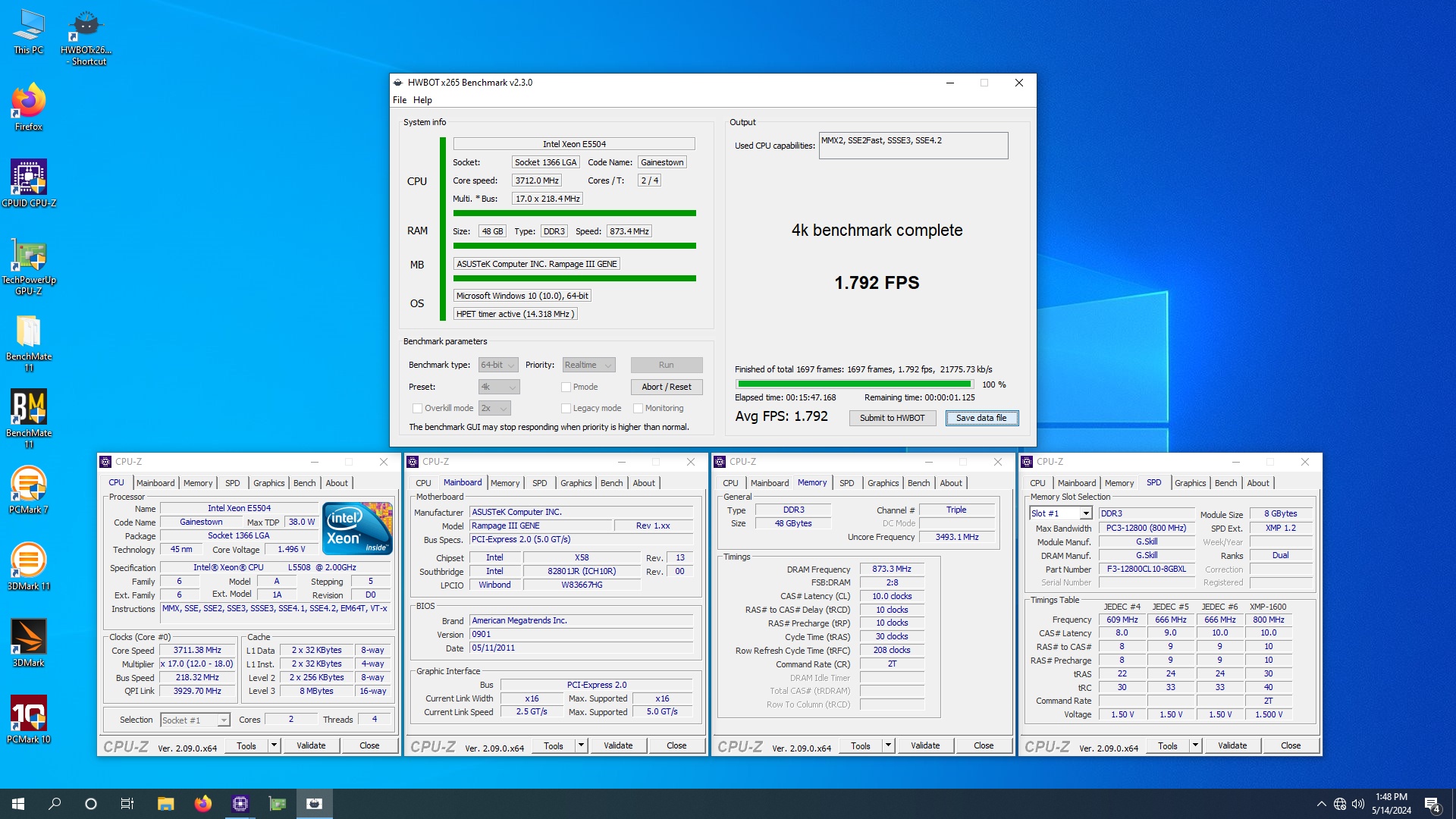Screen dimensions: 1456x819
Task: Open File Explorer from the taskbar
Action: [165, 804]
